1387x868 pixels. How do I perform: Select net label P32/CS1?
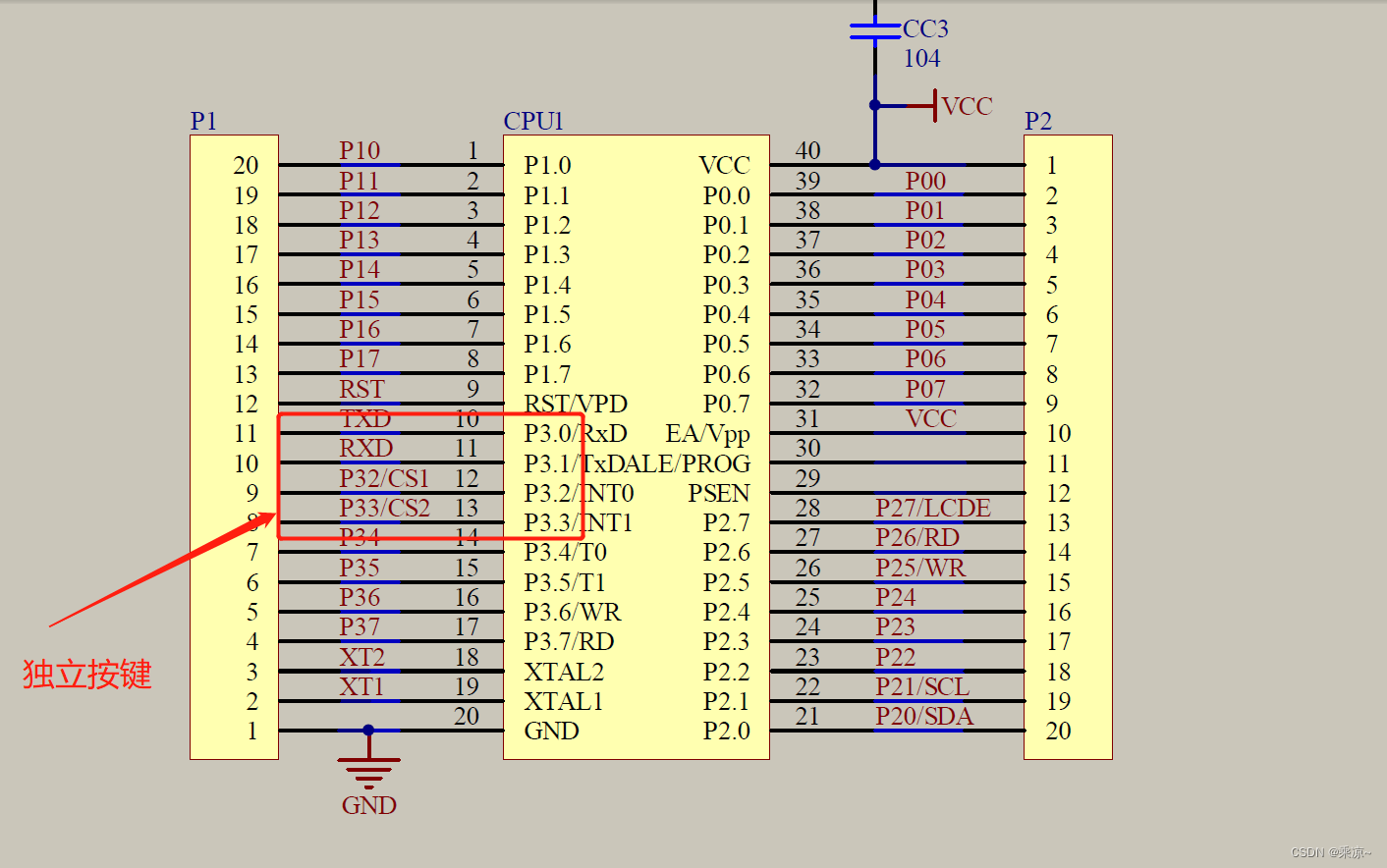point(384,478)
